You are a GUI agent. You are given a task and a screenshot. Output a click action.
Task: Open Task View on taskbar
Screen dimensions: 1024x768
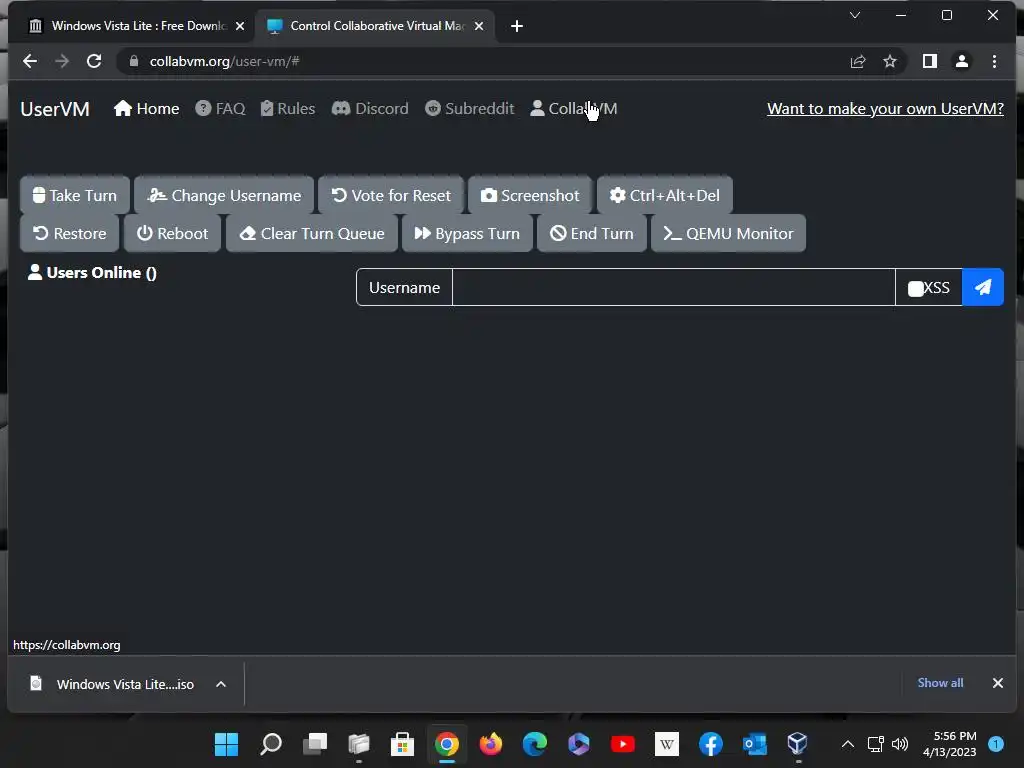[315, 744]
